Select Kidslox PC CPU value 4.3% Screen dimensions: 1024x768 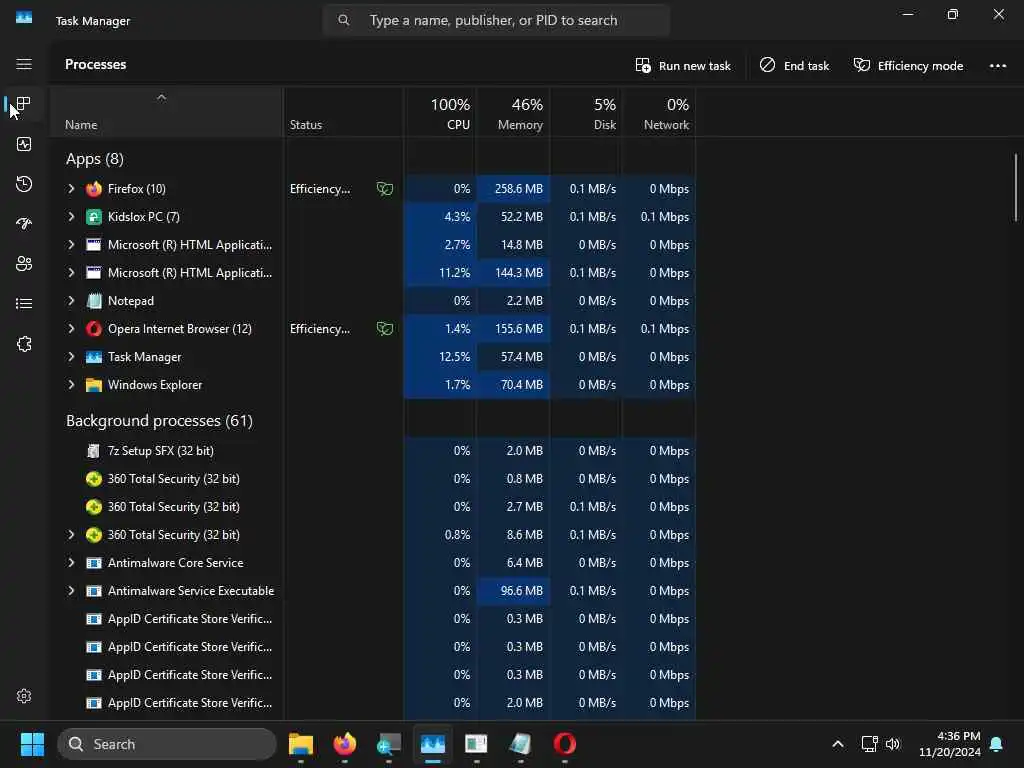pyautogui.click(x=440, y=217)
